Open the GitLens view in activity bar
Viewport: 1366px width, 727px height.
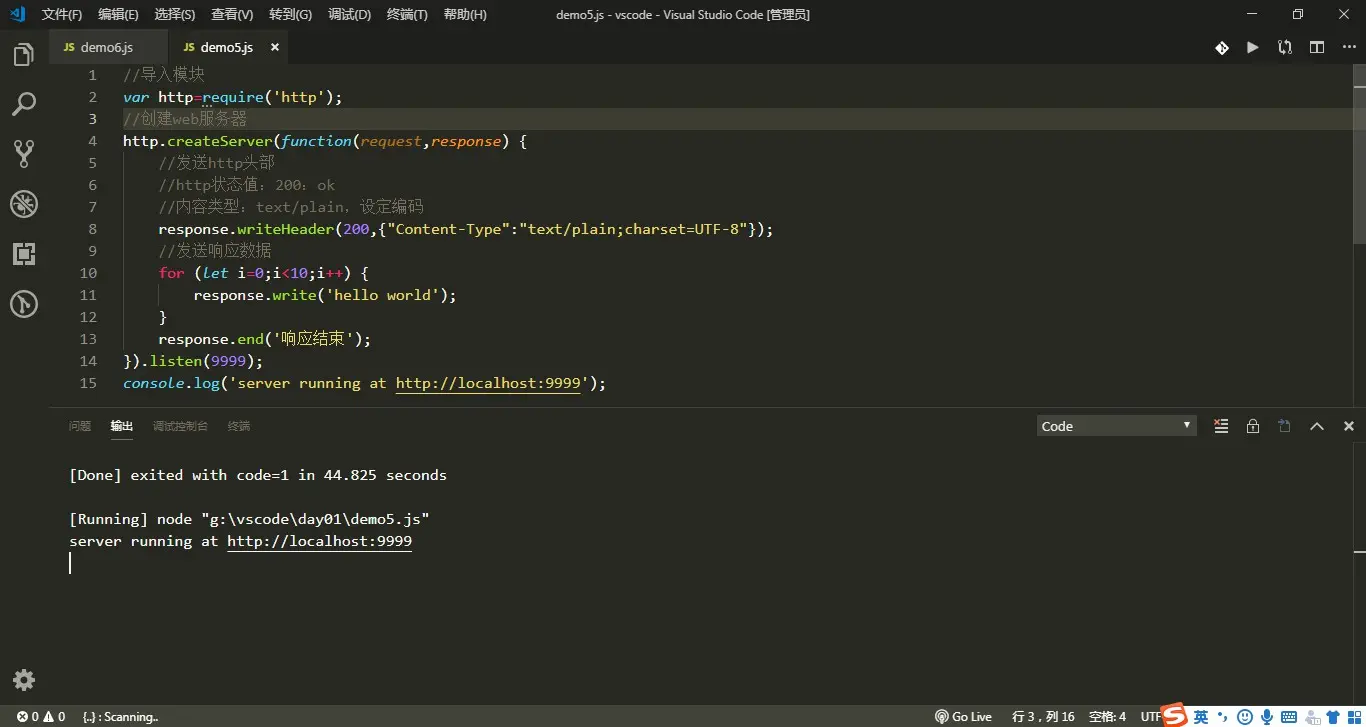tap(24, 303)
